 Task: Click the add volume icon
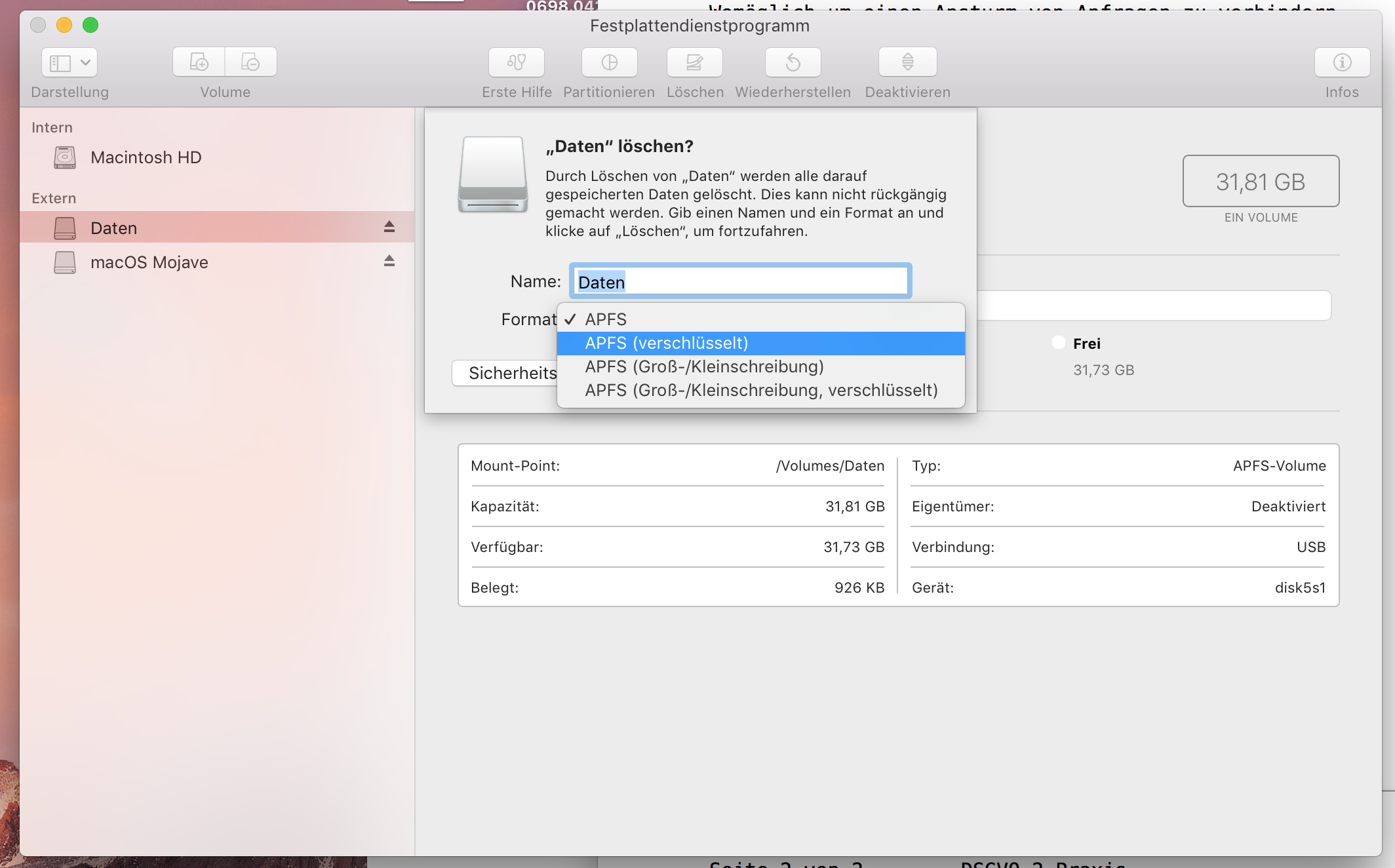coord(199,62)
